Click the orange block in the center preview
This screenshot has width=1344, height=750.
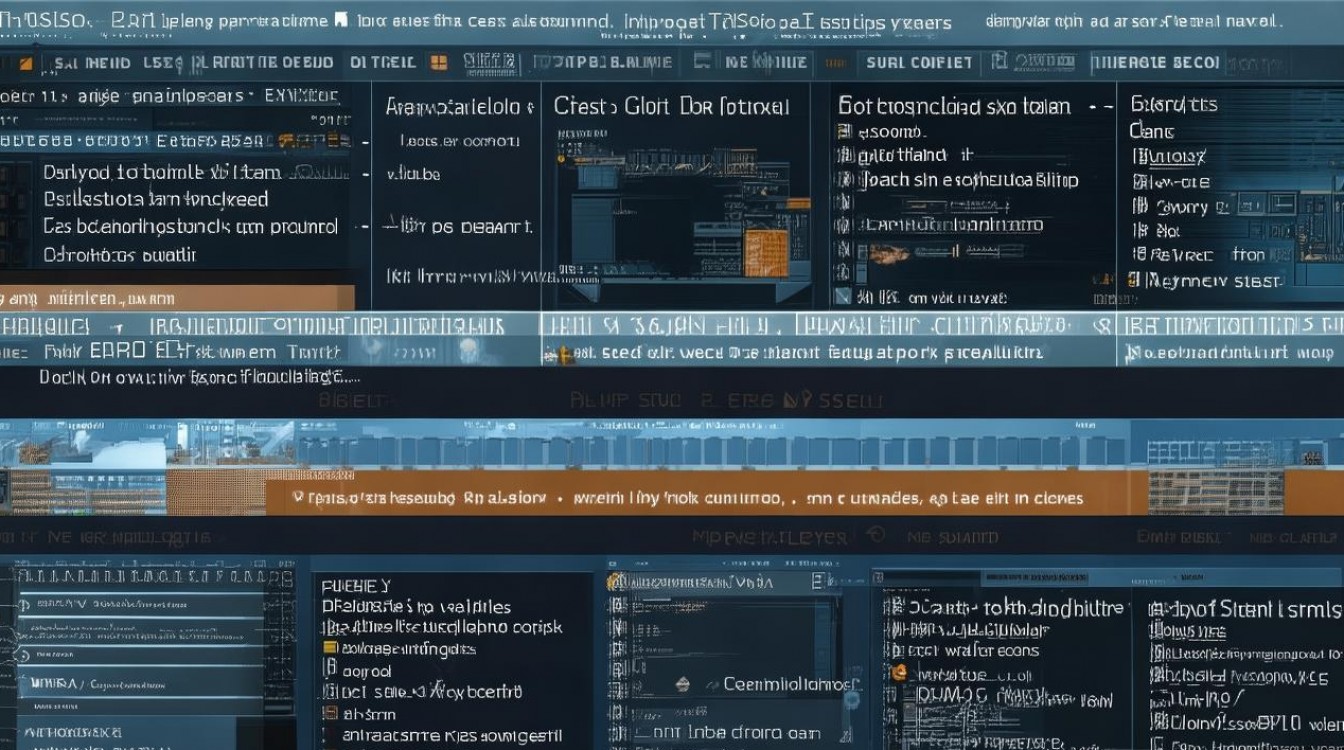click(767, 246)
